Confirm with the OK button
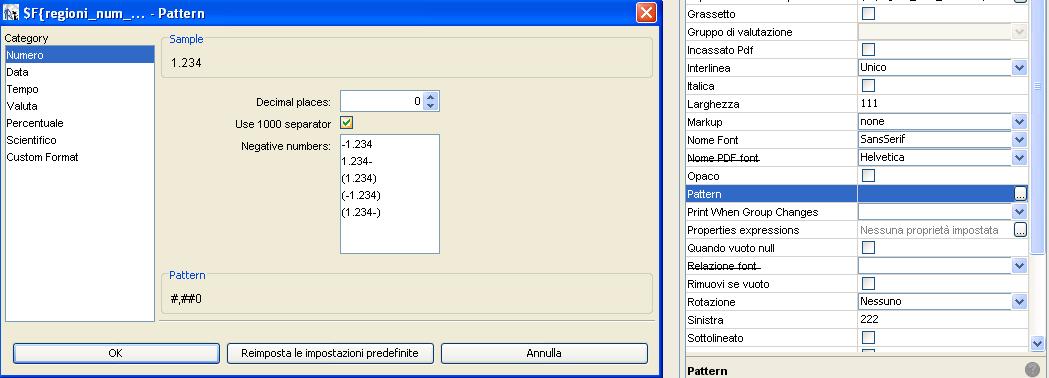Screen dimensions: 1049x378 click(x=116, y=353)
